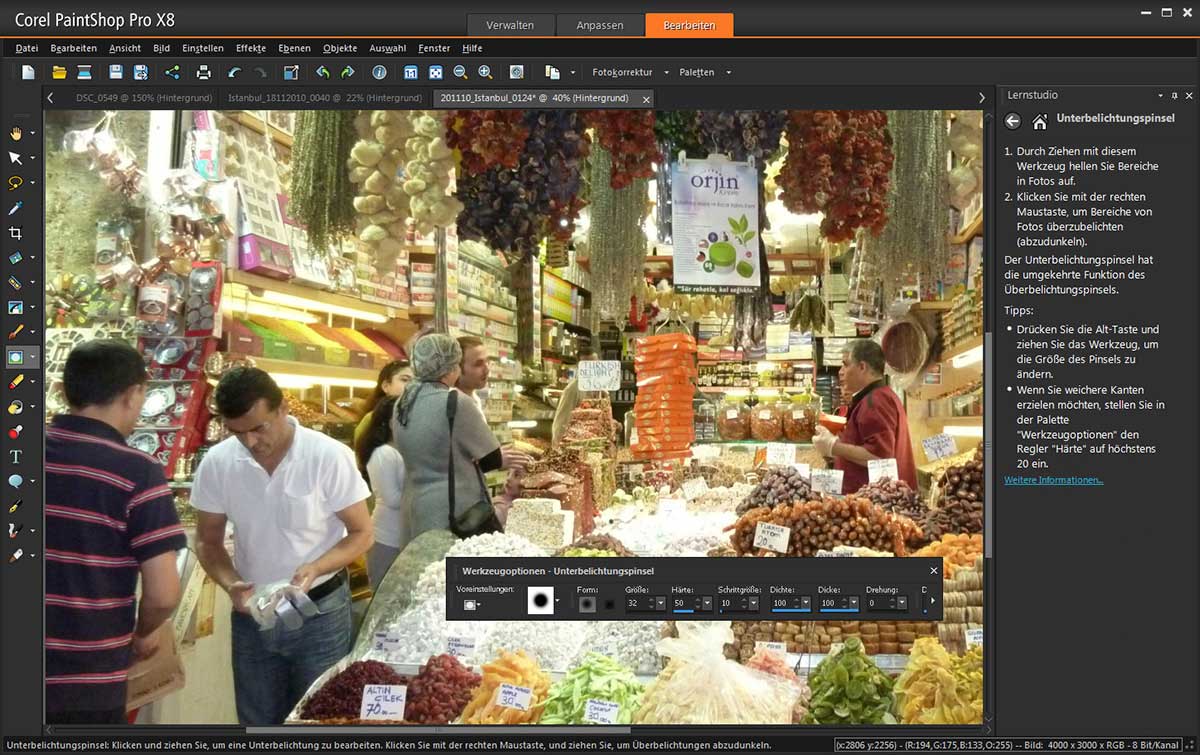The width and height of the screenshot is (1200, 755).
Task: Click the Härte value field
Action: (684, 603)
